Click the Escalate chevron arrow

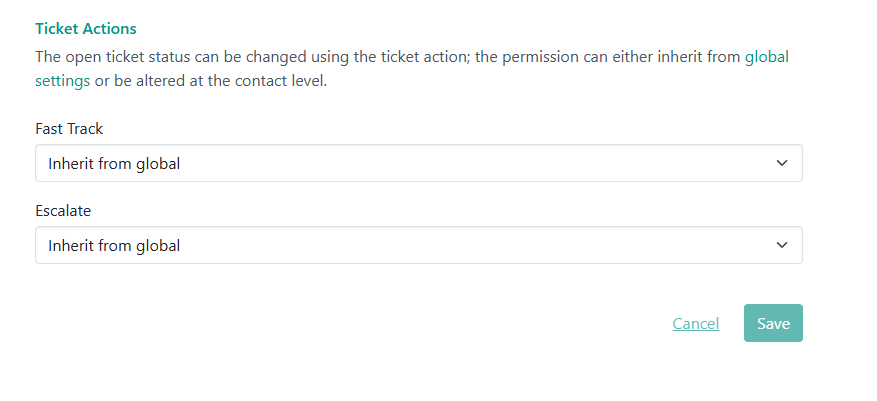(x=782, y=245)
